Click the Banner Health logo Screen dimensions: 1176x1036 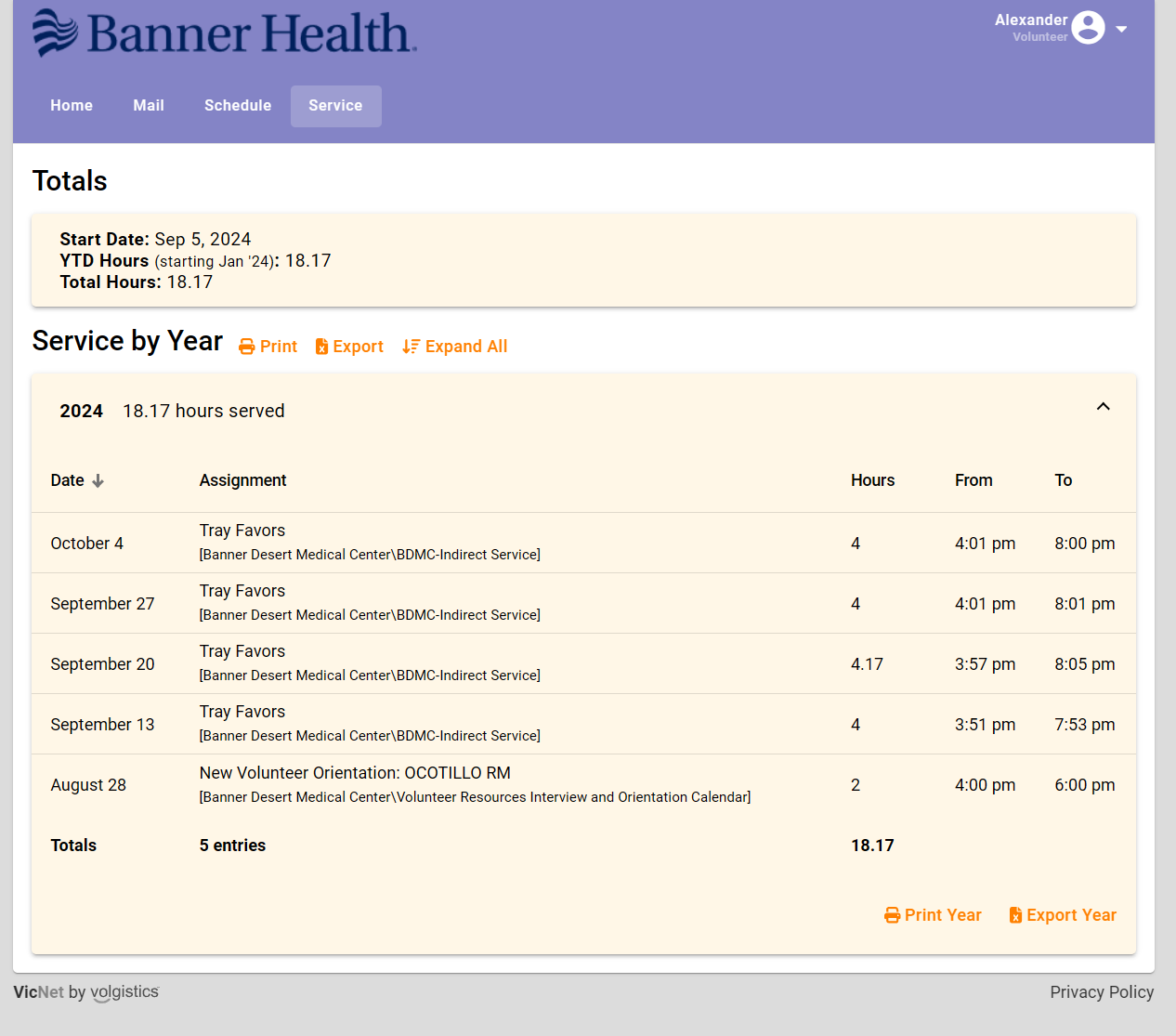[x=224, y=33]
